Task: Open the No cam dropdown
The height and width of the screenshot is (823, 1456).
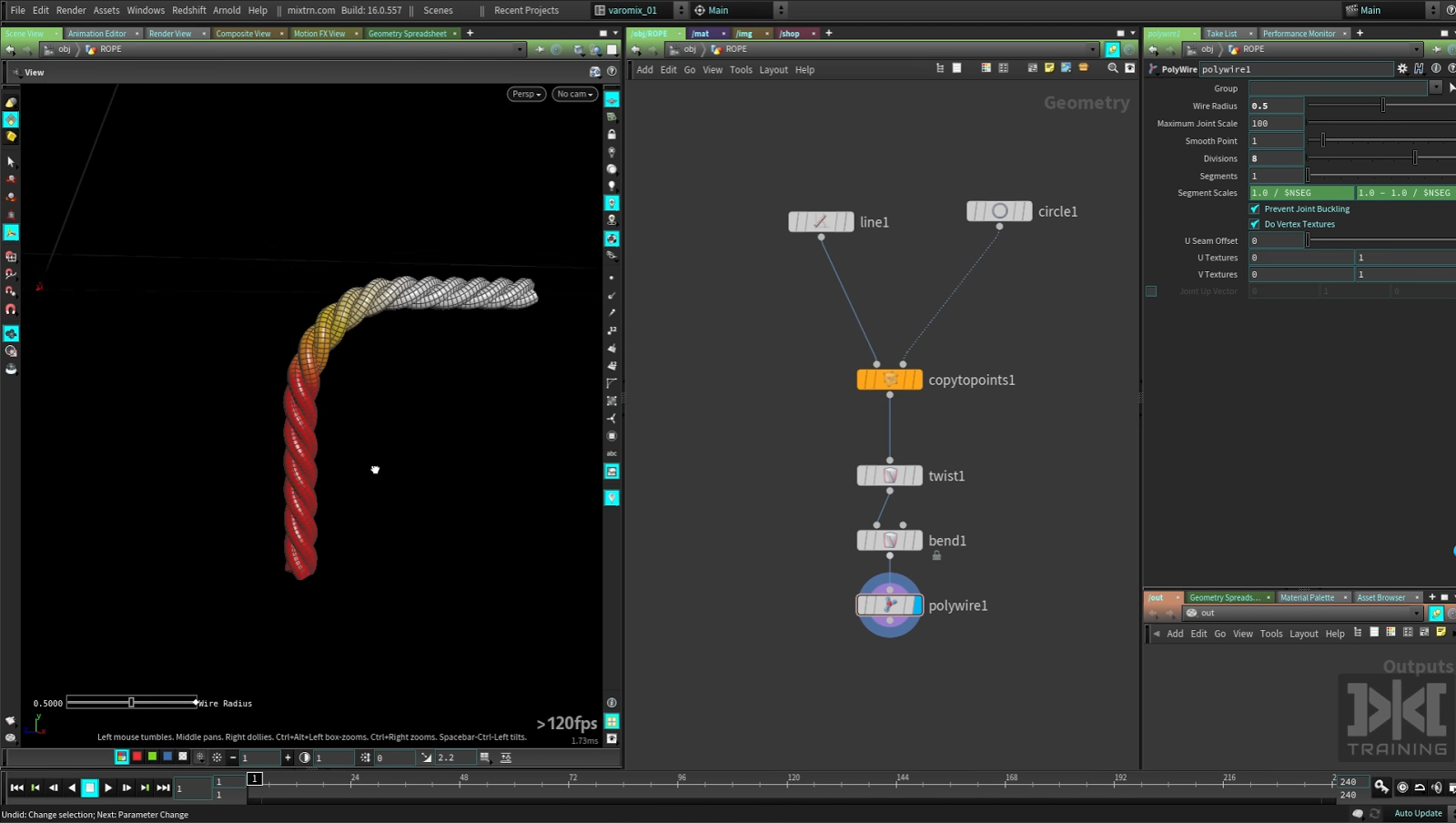Action: pos(573,94)
